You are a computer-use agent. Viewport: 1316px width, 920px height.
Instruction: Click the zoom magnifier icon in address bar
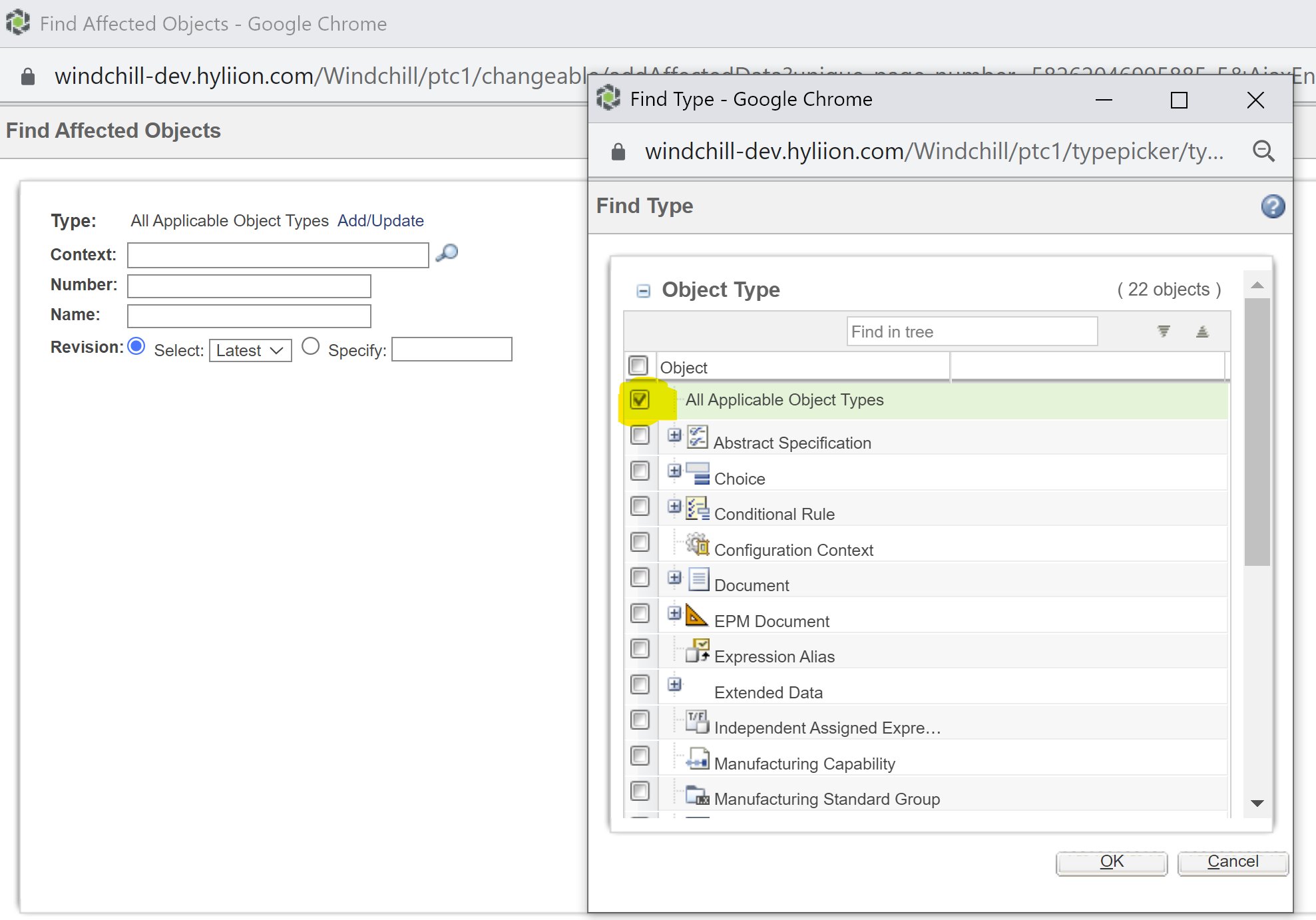click(x=1263, y=151)
